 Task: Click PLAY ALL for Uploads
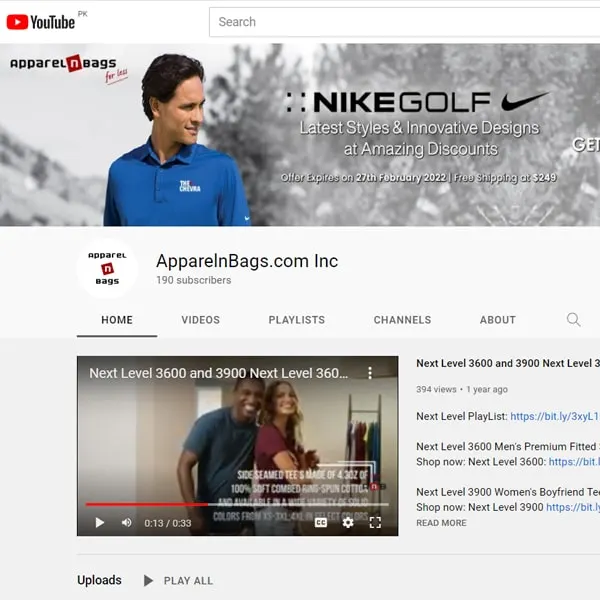(178, 581)
